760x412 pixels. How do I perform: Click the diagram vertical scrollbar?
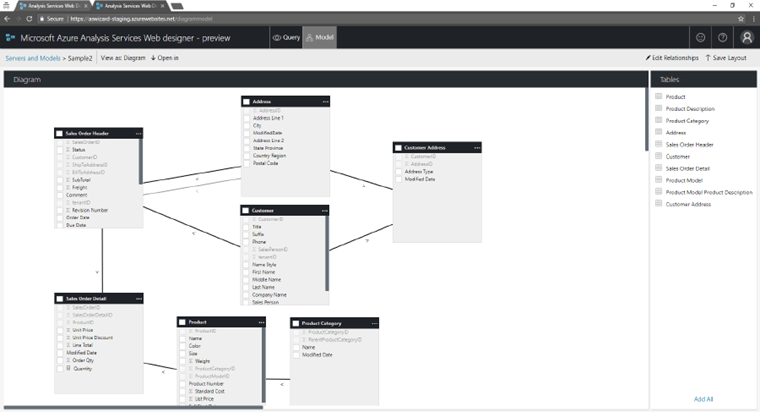(646, 120)
